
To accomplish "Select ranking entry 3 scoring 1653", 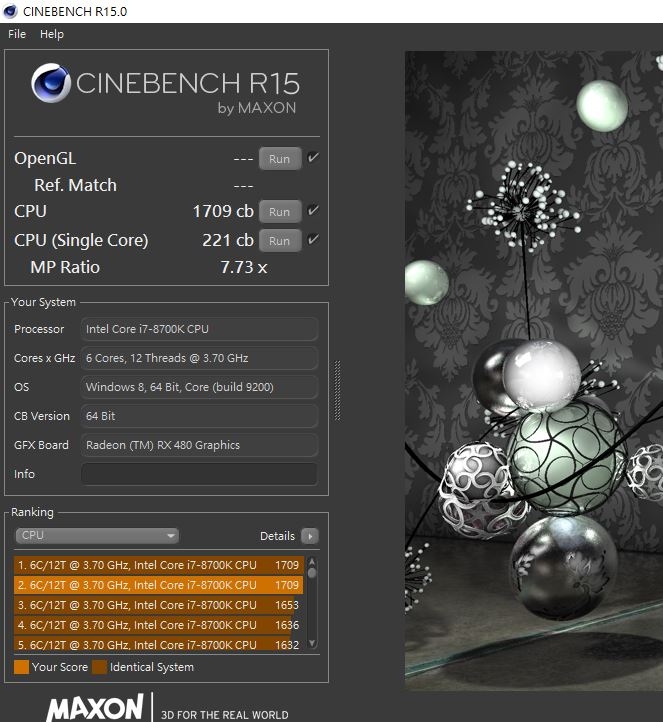I will 159,605.
